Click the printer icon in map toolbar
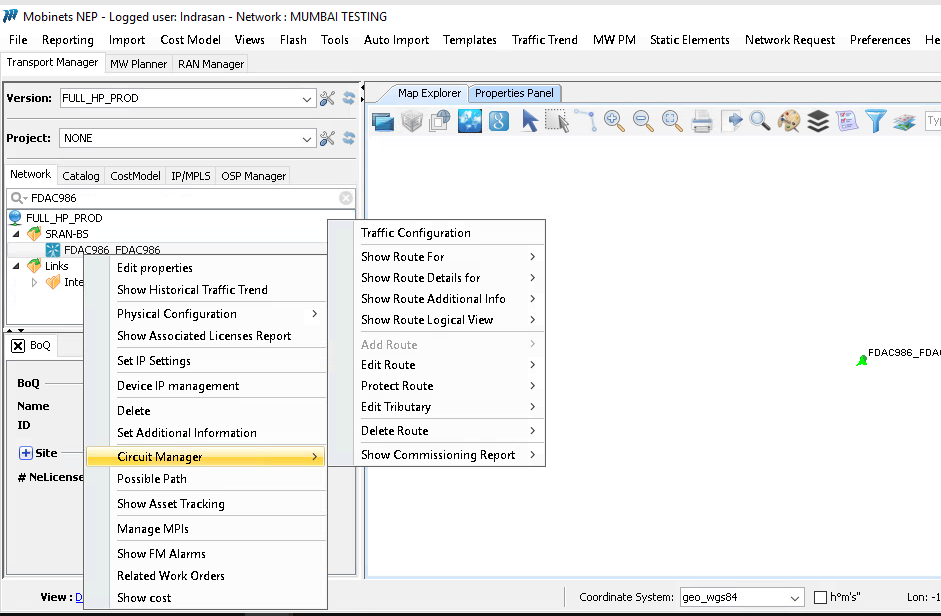The height and width of the screenshot is (616, 941). 702,121
